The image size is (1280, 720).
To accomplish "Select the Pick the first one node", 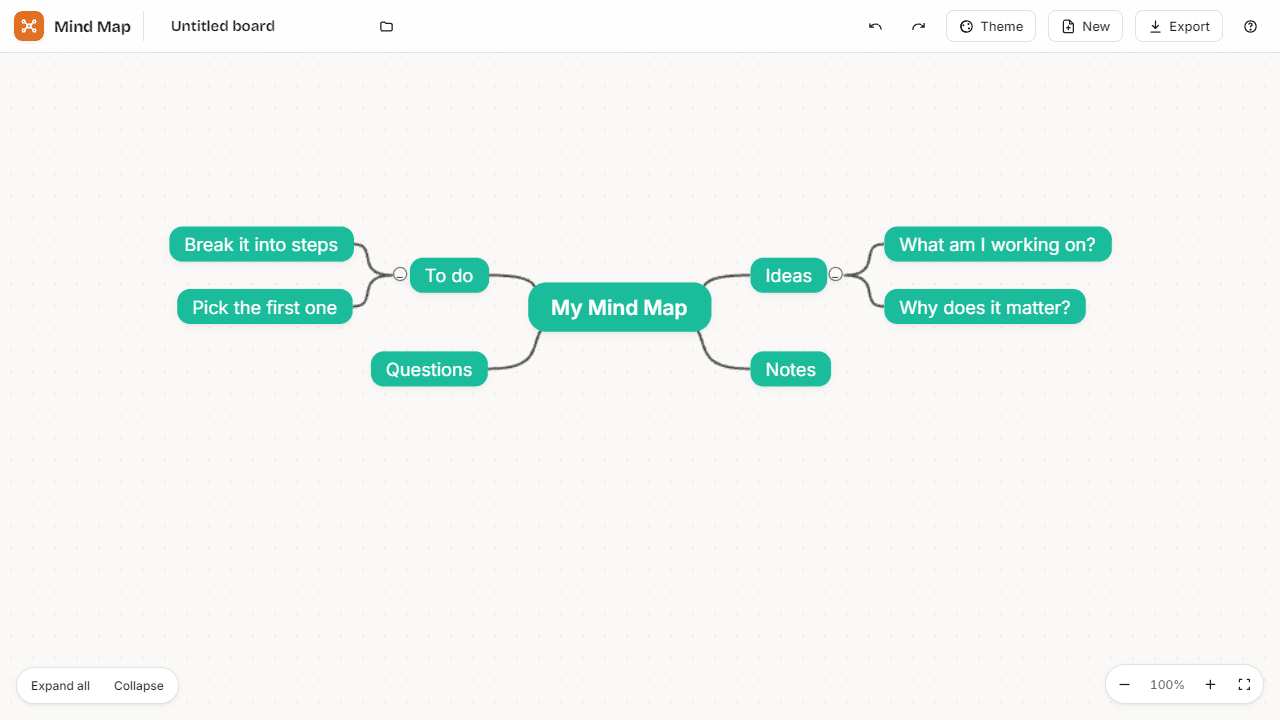I will 265,307.
